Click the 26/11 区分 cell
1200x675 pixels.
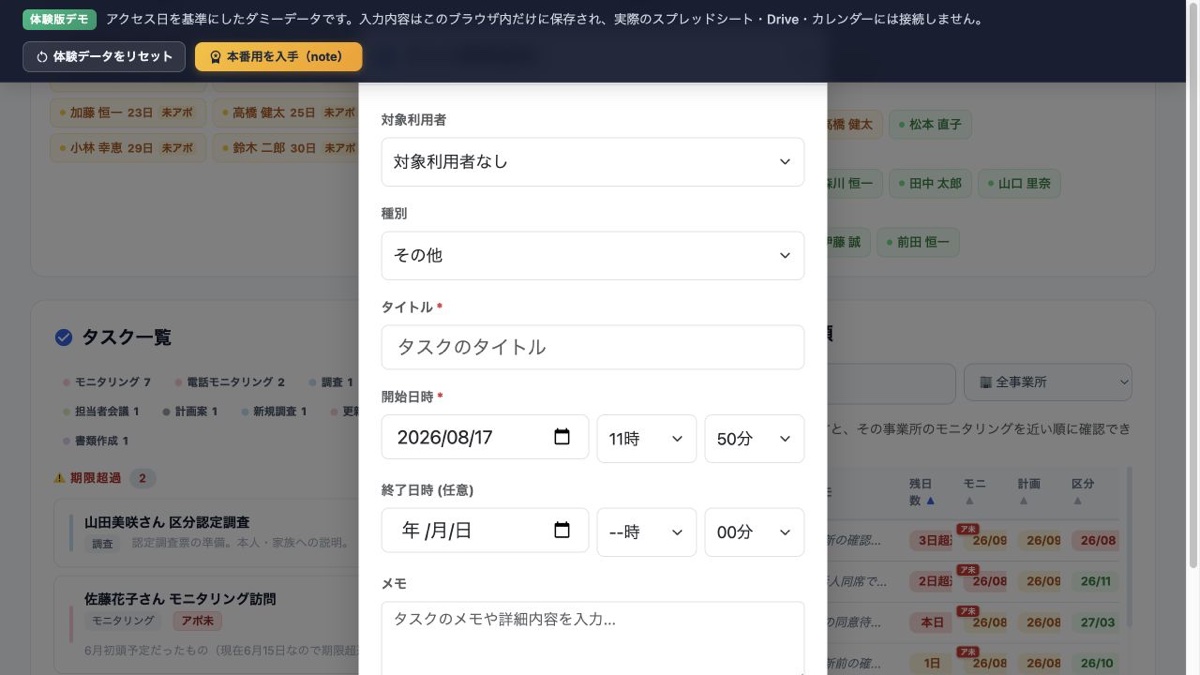tap(1097, 581)
